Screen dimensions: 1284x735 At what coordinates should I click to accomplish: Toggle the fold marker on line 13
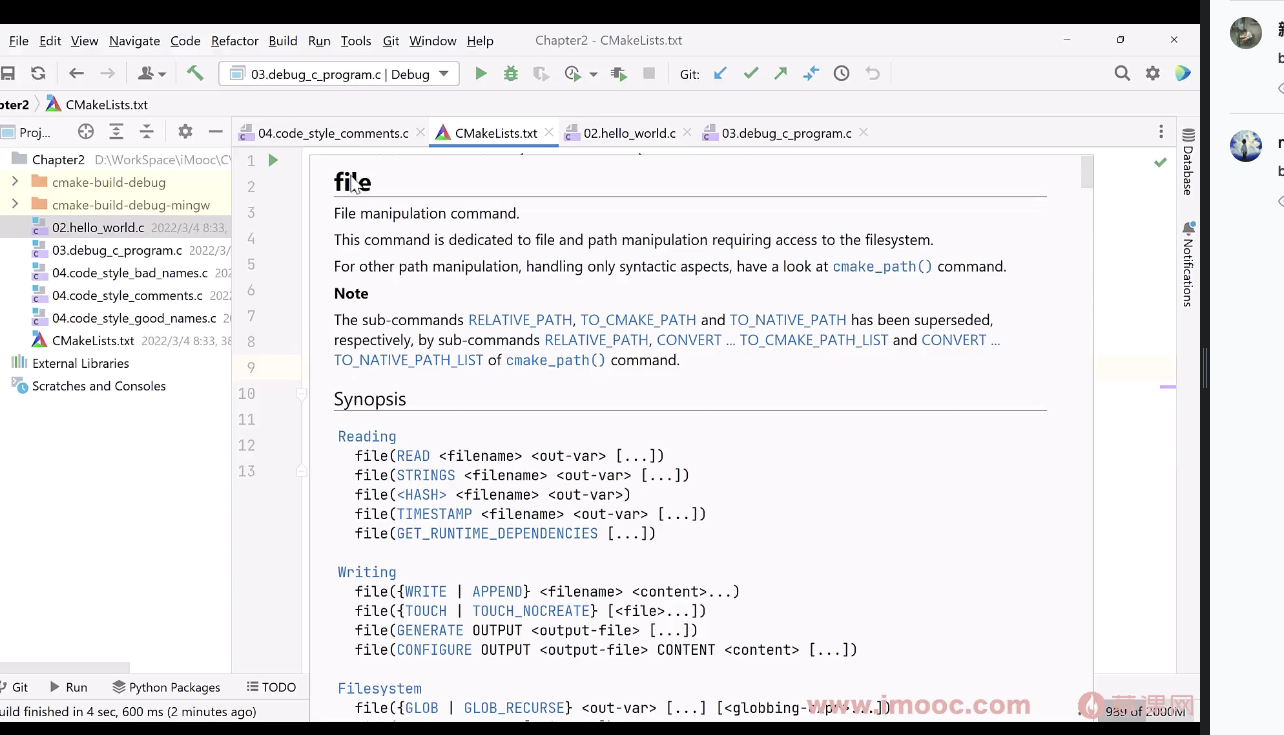click(301, 471)
